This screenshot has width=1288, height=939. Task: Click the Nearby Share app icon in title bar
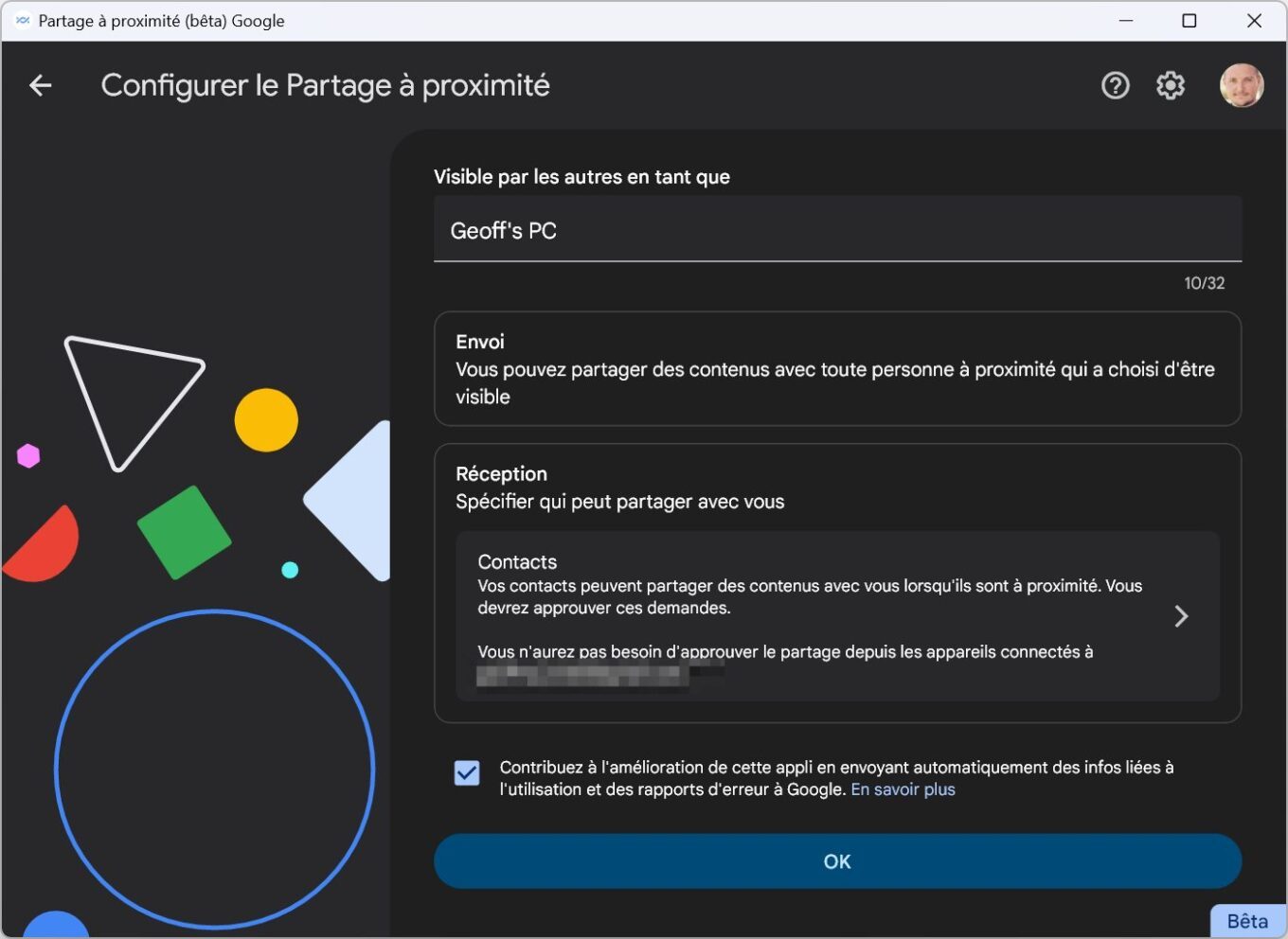pos(23,21)
